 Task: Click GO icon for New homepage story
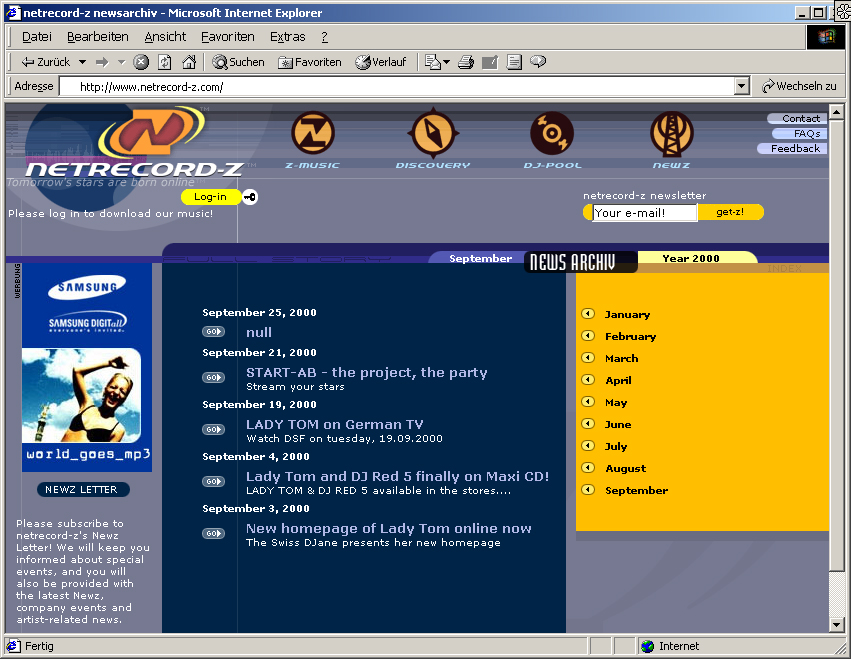coord(213,534)
